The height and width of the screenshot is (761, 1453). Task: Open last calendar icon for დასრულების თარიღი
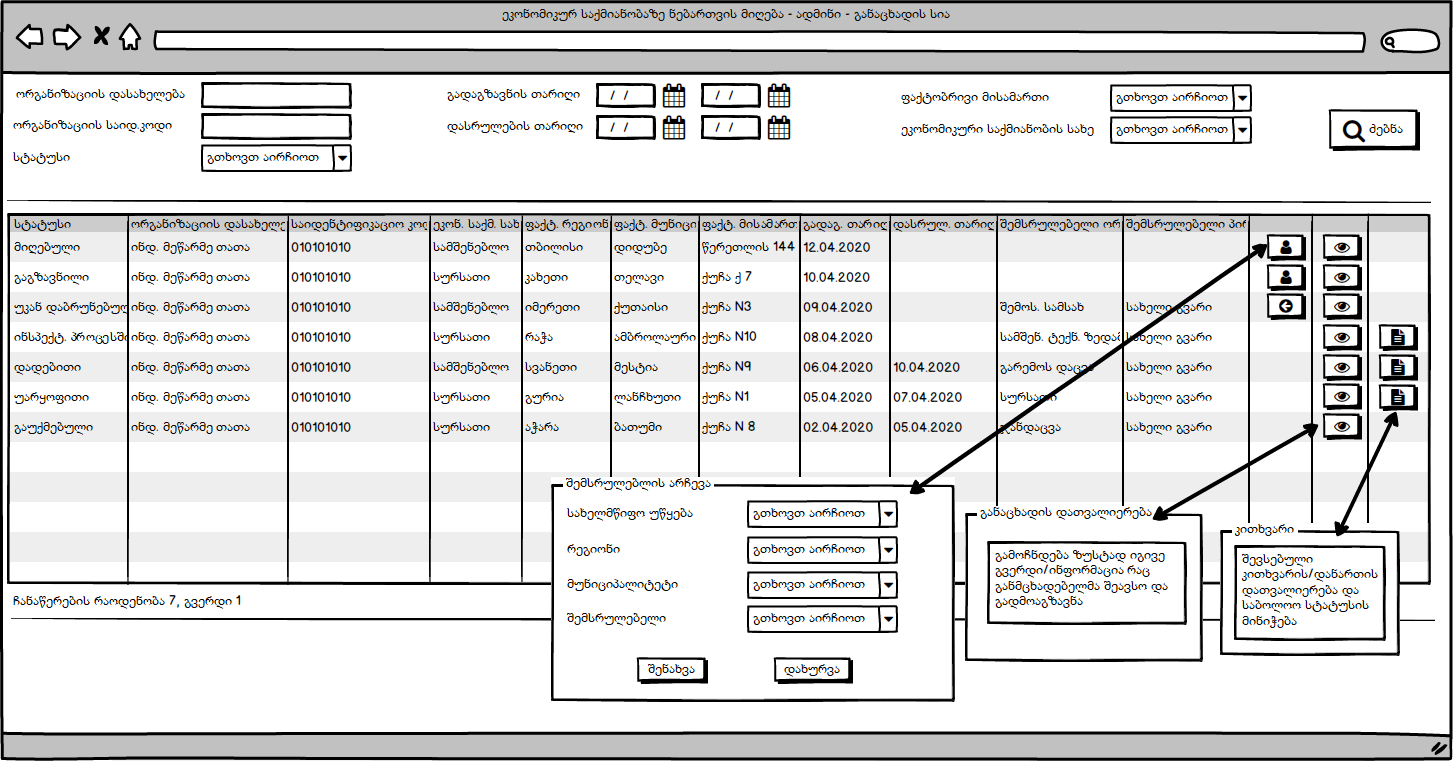pos(779,128)
